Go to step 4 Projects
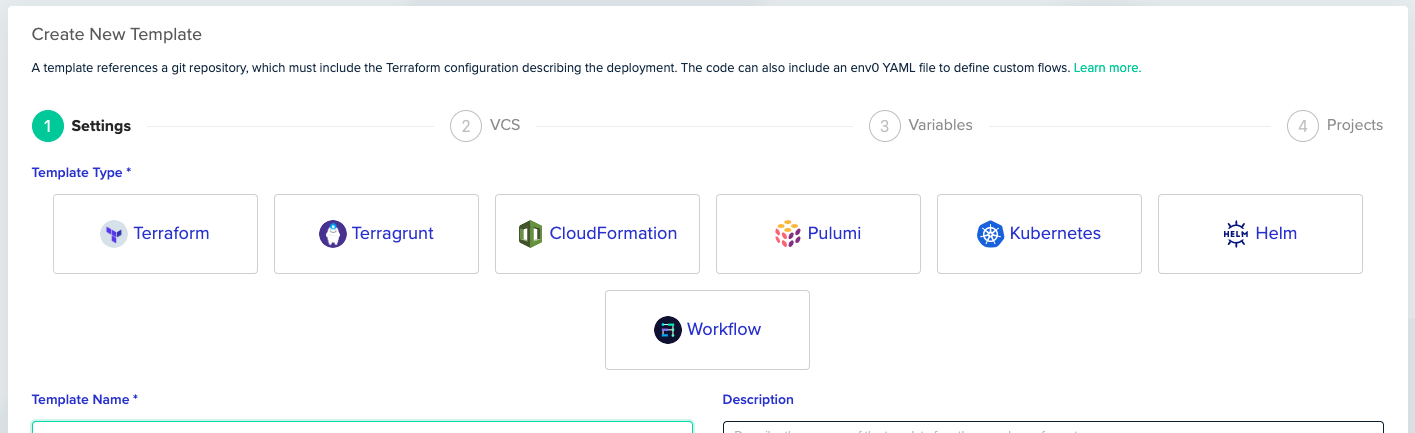The image size is (1415, 433). point(1335,126)
